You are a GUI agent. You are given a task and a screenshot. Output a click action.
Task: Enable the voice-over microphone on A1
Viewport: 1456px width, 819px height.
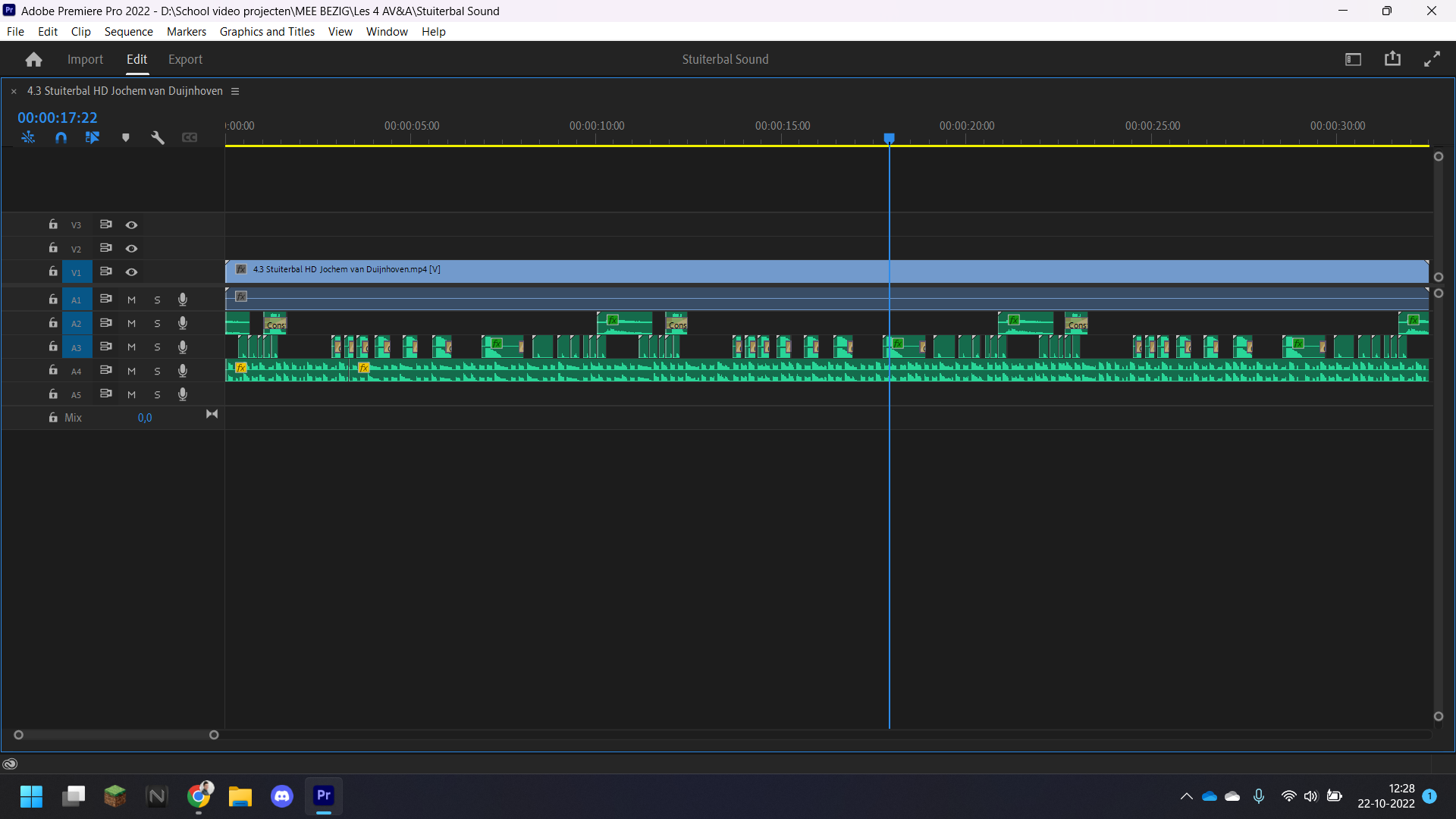[183, 300]
